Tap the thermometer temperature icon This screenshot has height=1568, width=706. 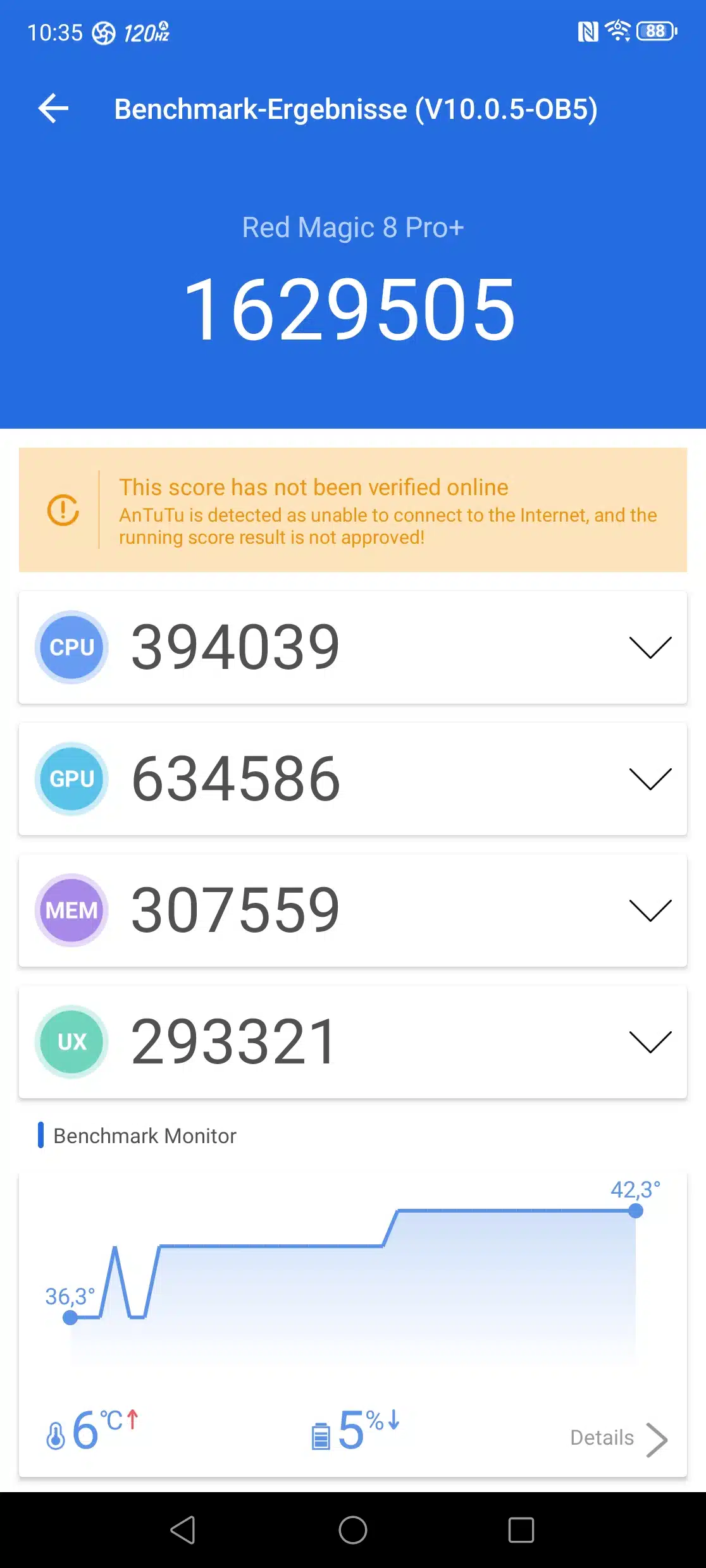pos(56,1435)
